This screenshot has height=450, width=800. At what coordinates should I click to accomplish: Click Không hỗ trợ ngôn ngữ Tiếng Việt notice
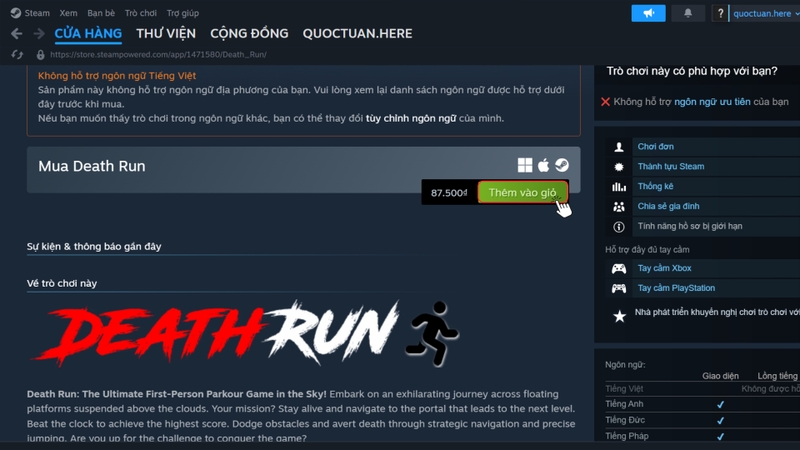117,76
